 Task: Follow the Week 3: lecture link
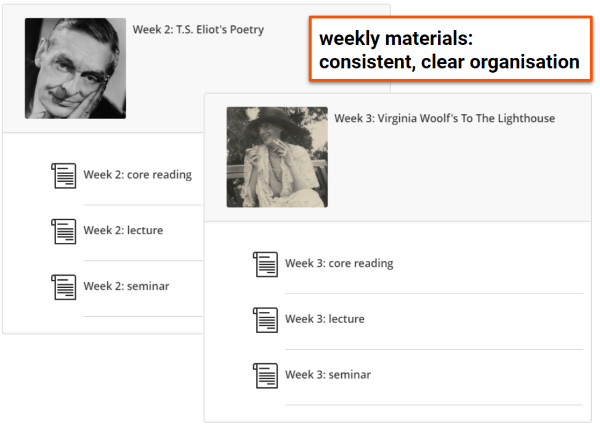click(x=325, y=320)
